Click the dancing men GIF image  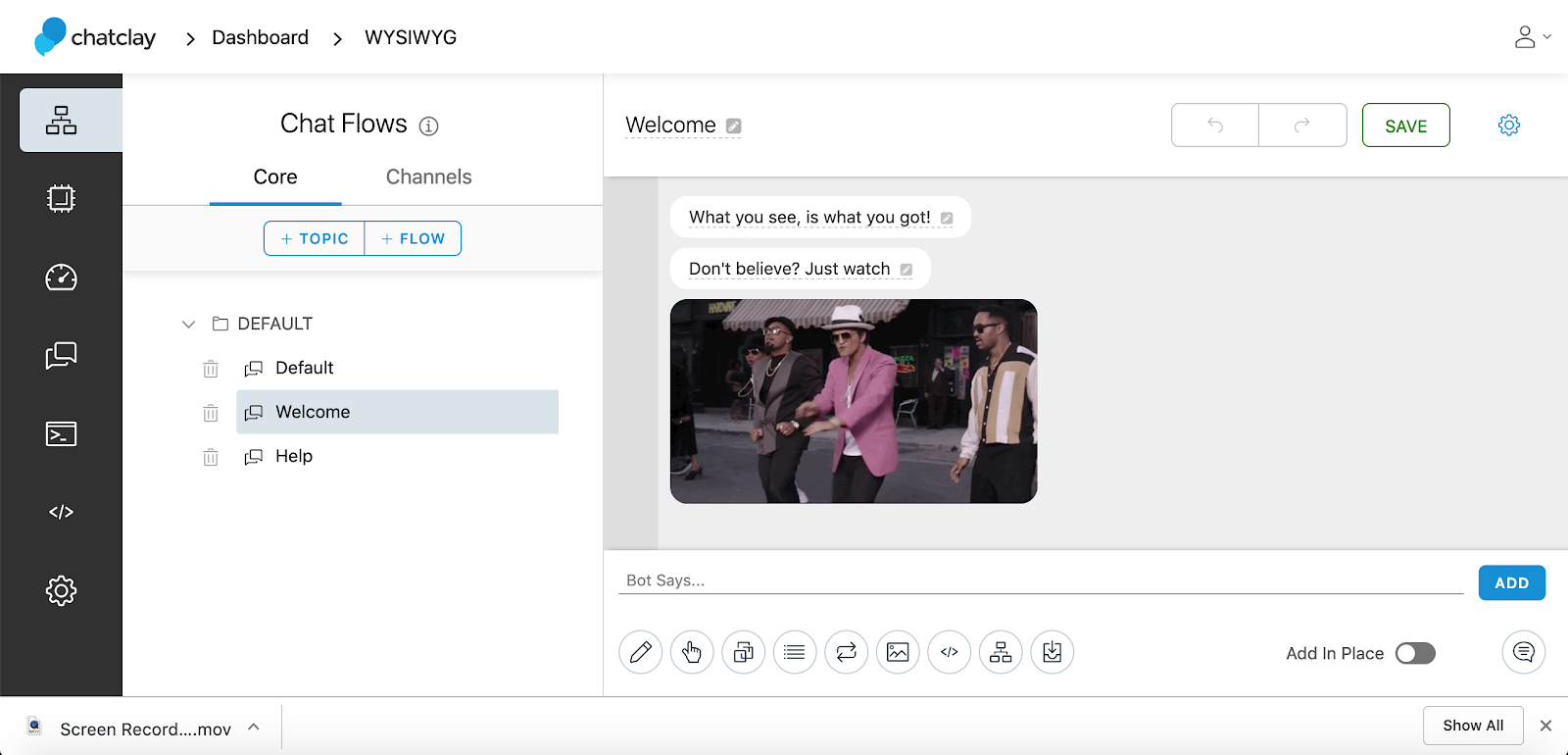pyautogui.click(x=854, y=401)
